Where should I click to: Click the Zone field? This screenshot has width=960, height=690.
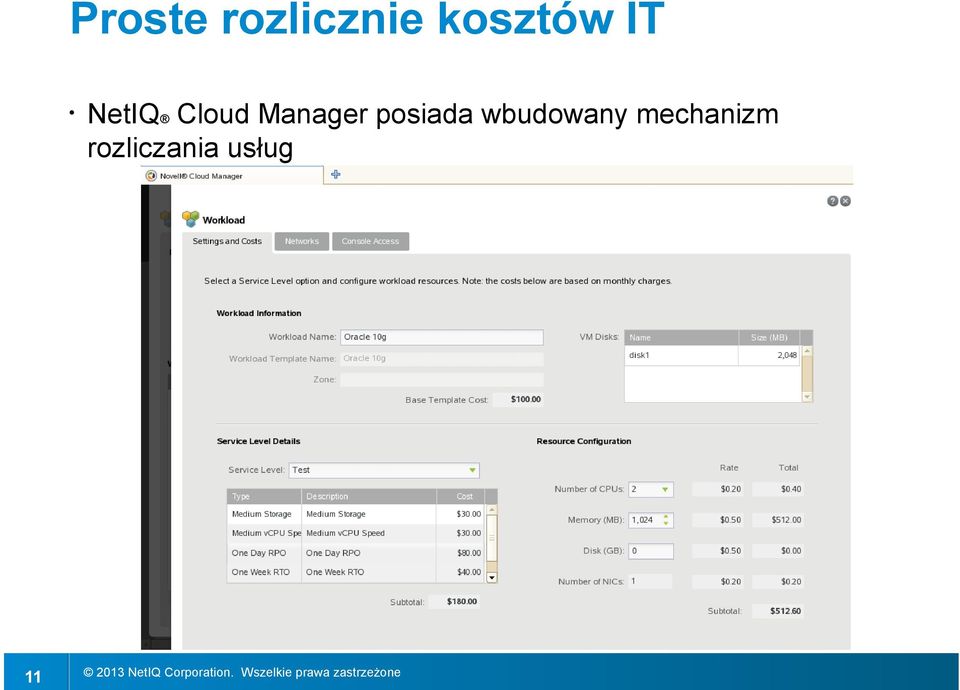[441, 380]
